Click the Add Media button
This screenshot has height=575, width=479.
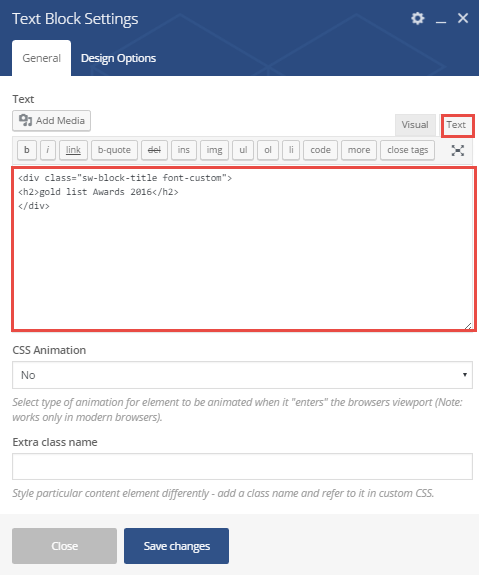click(51, 121)
